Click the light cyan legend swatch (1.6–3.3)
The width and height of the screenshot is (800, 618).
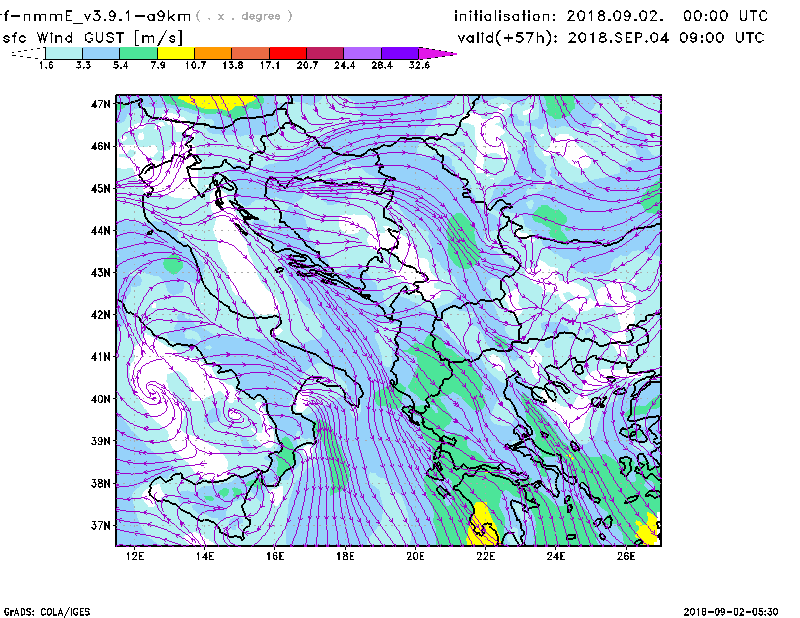pyautogui.click(x=64, y=53)
